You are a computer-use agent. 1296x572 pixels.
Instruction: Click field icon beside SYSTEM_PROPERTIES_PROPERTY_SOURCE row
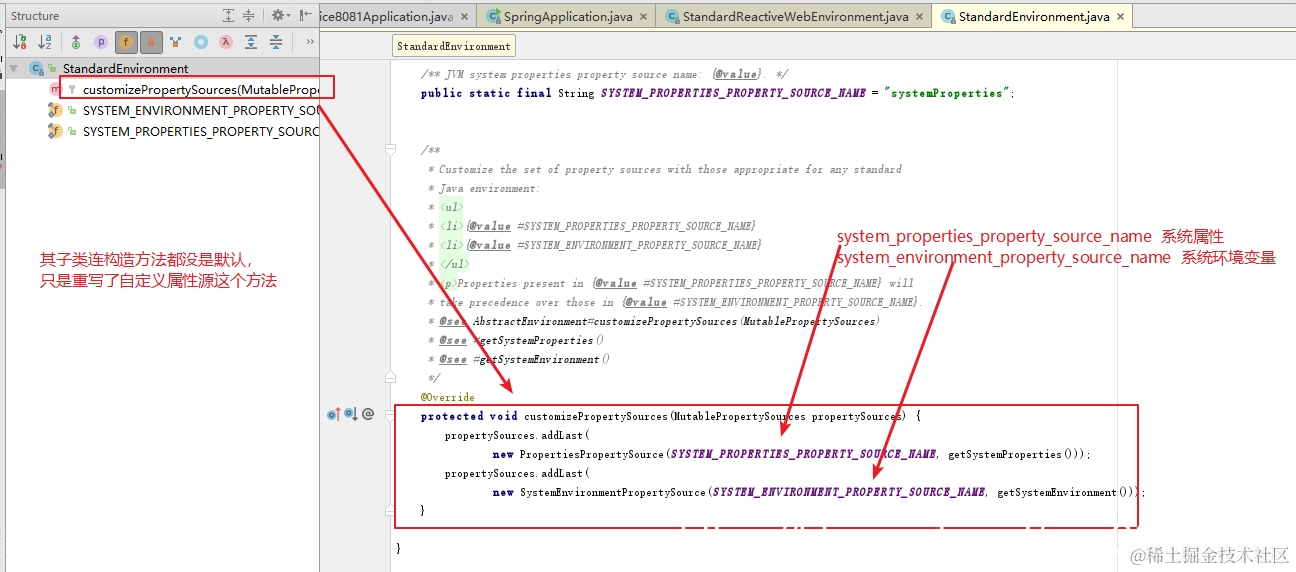[x=55, y=131]
